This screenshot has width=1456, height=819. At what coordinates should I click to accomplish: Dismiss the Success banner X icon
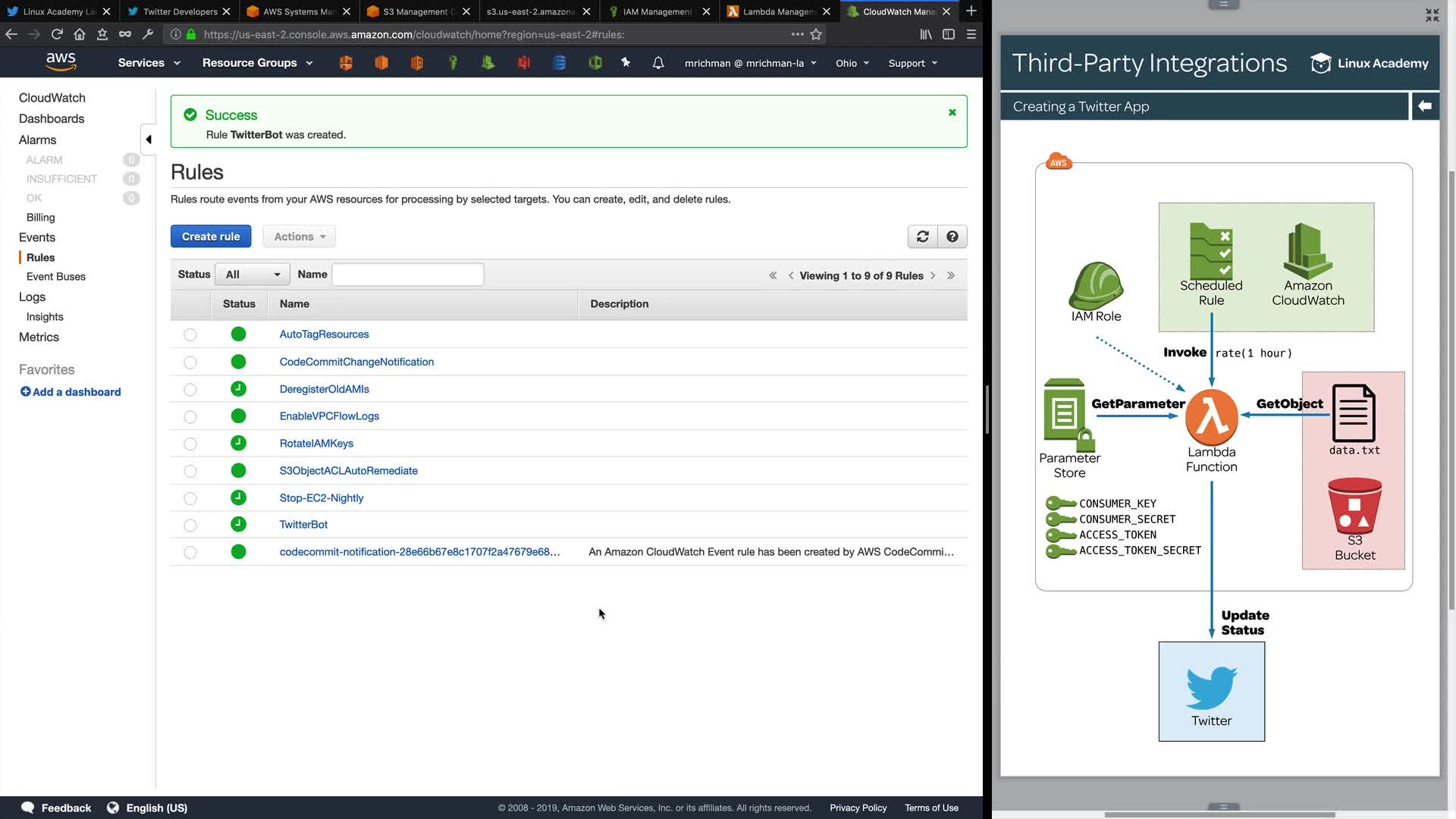[x=952, y=113]
